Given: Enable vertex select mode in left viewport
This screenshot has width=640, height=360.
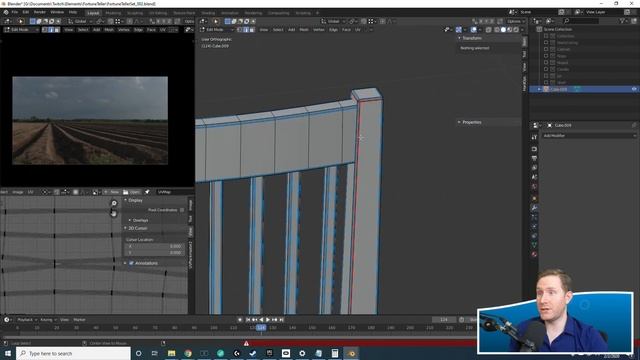Looking at the screenshot, I should 45,30.
